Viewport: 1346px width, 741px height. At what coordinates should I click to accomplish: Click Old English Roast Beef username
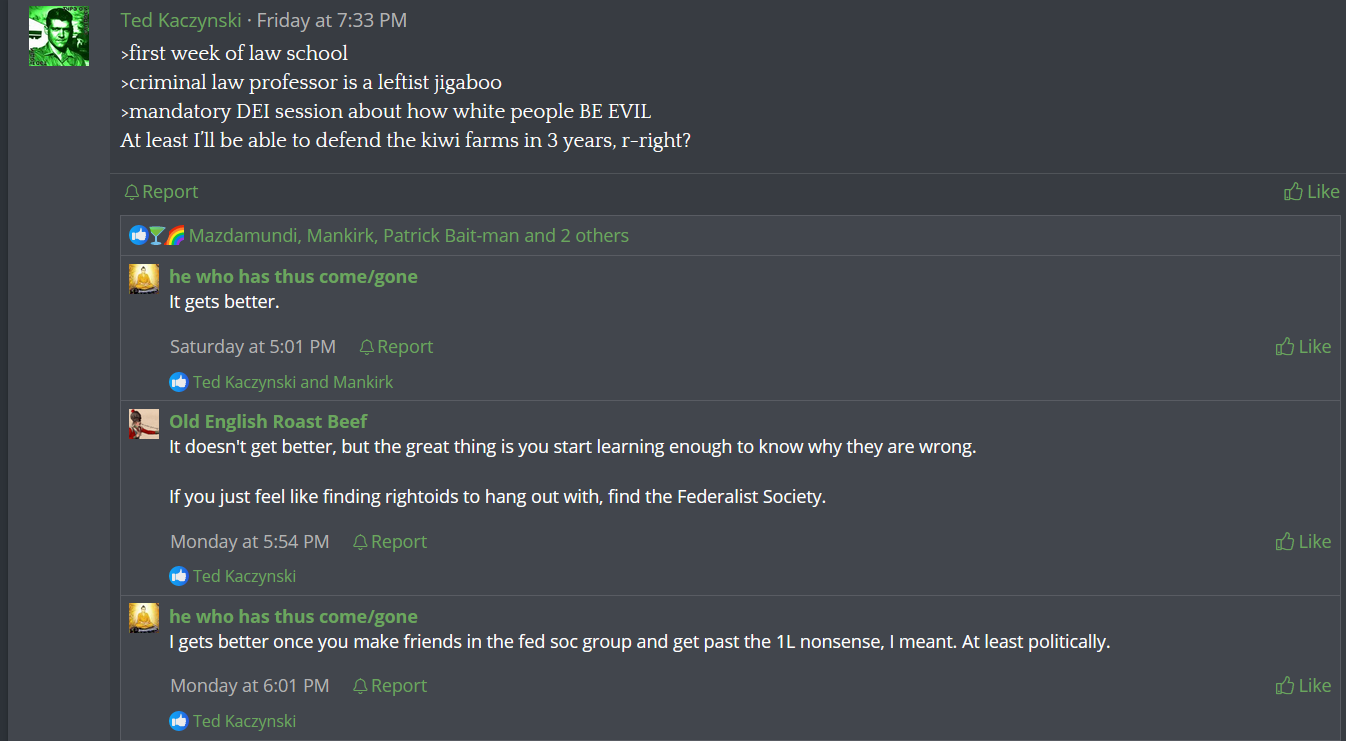coord(268,421)
